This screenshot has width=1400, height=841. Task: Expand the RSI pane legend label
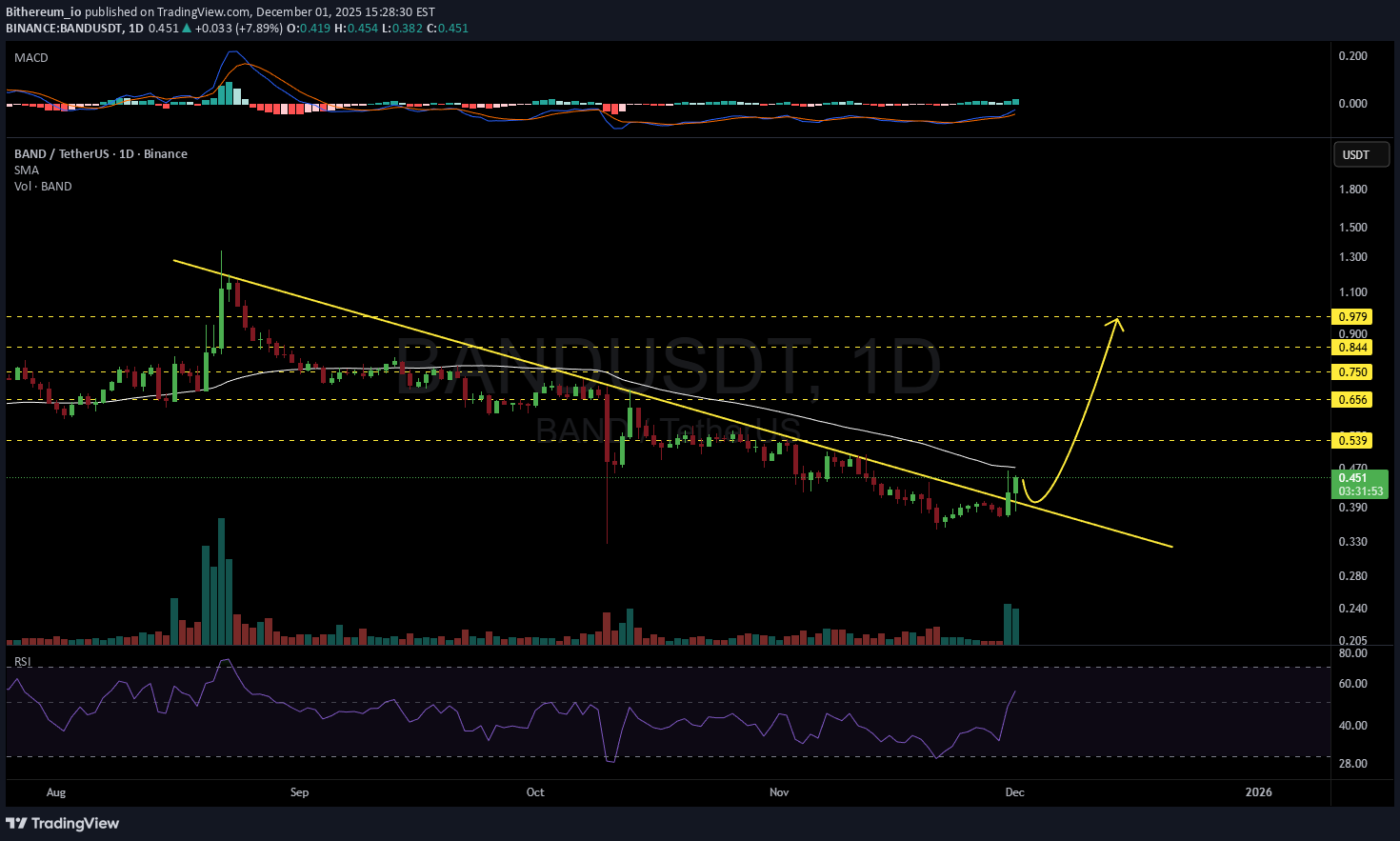[22, 661]
